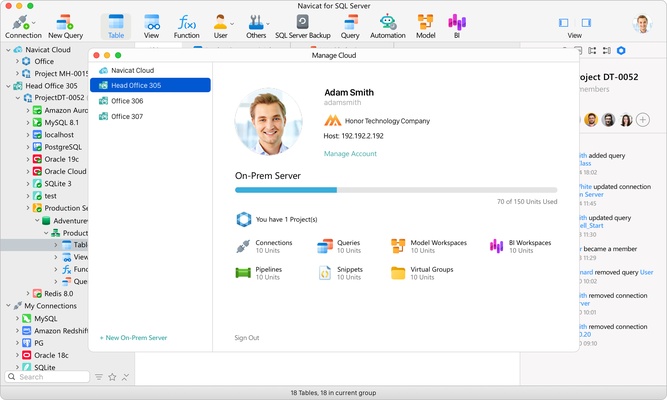Open dropdown arrow next to User
The width and height of the screenshot is (667, 400).
point(232,24)
